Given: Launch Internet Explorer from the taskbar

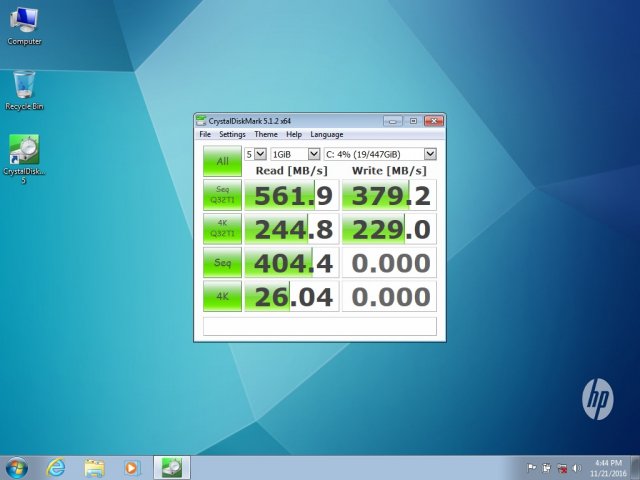Looking at the screenshot, I should (x=56, y=467).
